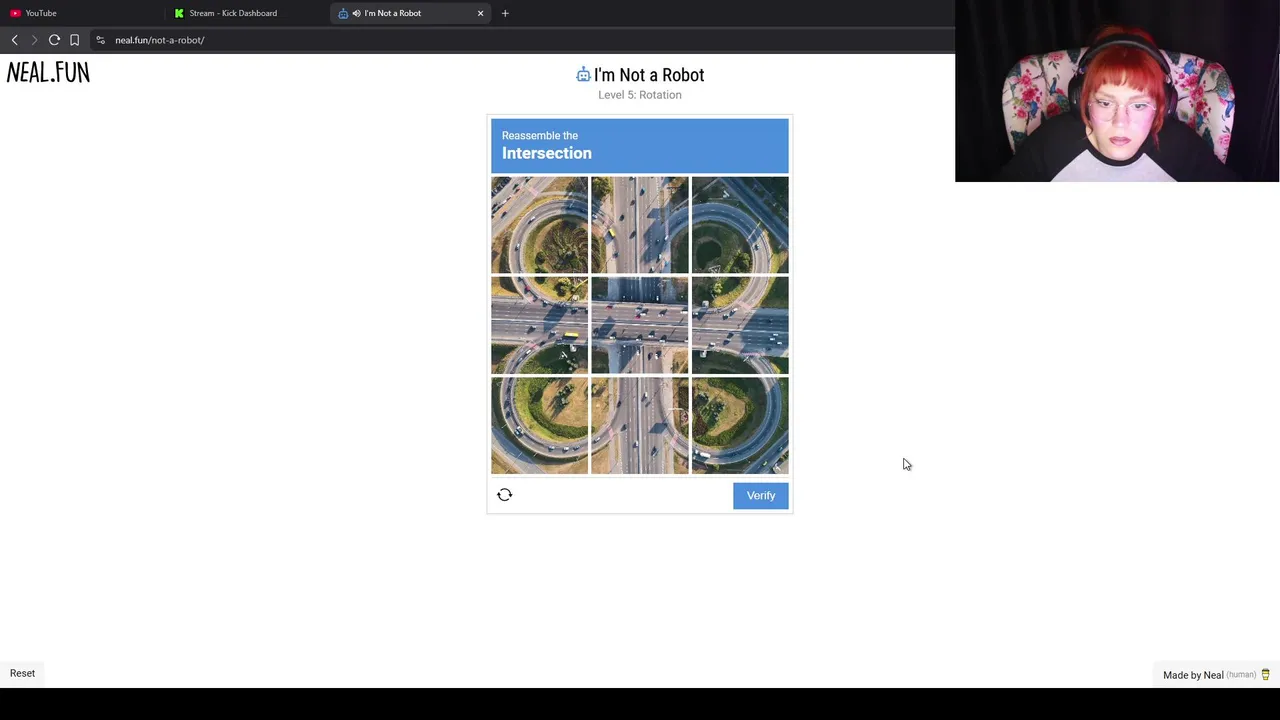Rotate the top-right loop tile
1280x720 pixels.
coord(740,225)
